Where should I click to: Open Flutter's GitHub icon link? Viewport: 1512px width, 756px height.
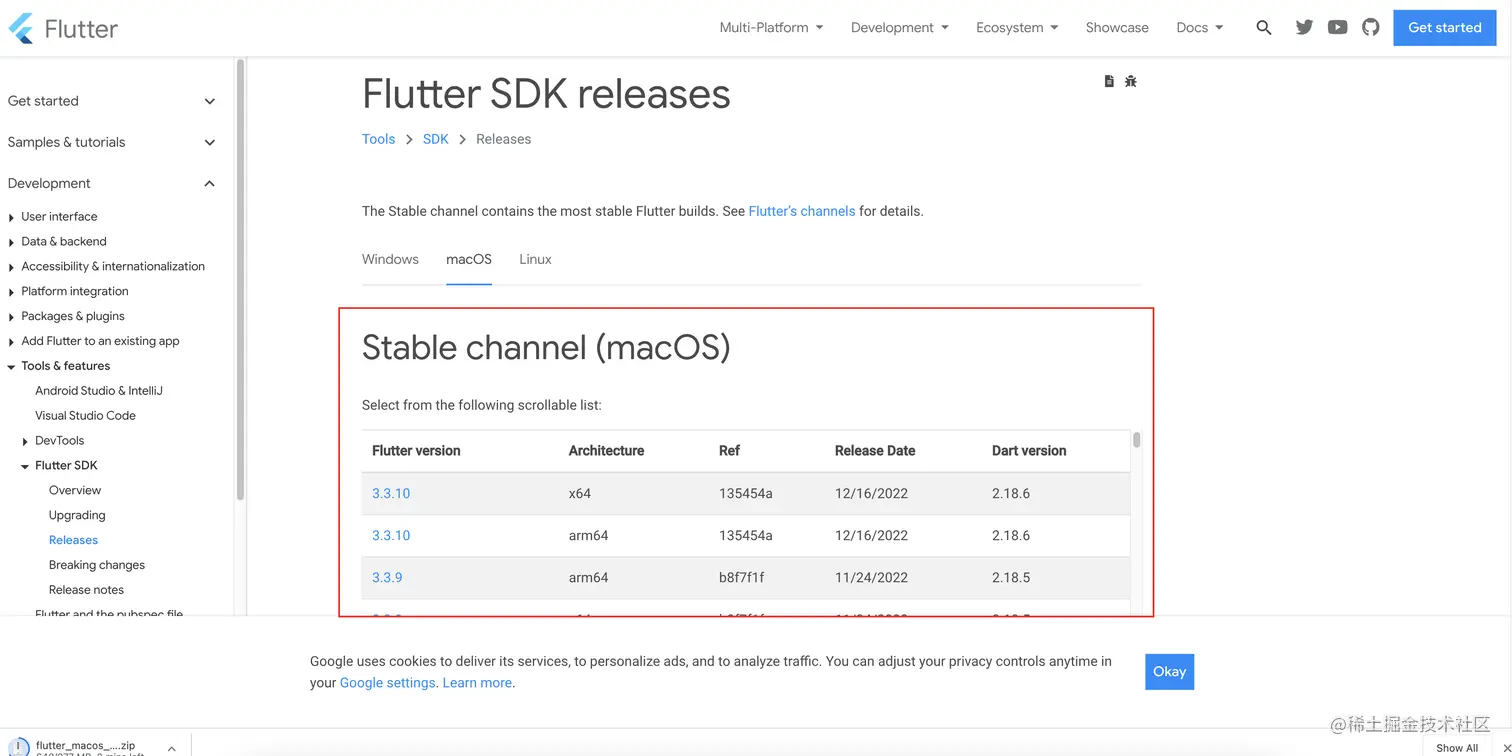click(1371, 28)
